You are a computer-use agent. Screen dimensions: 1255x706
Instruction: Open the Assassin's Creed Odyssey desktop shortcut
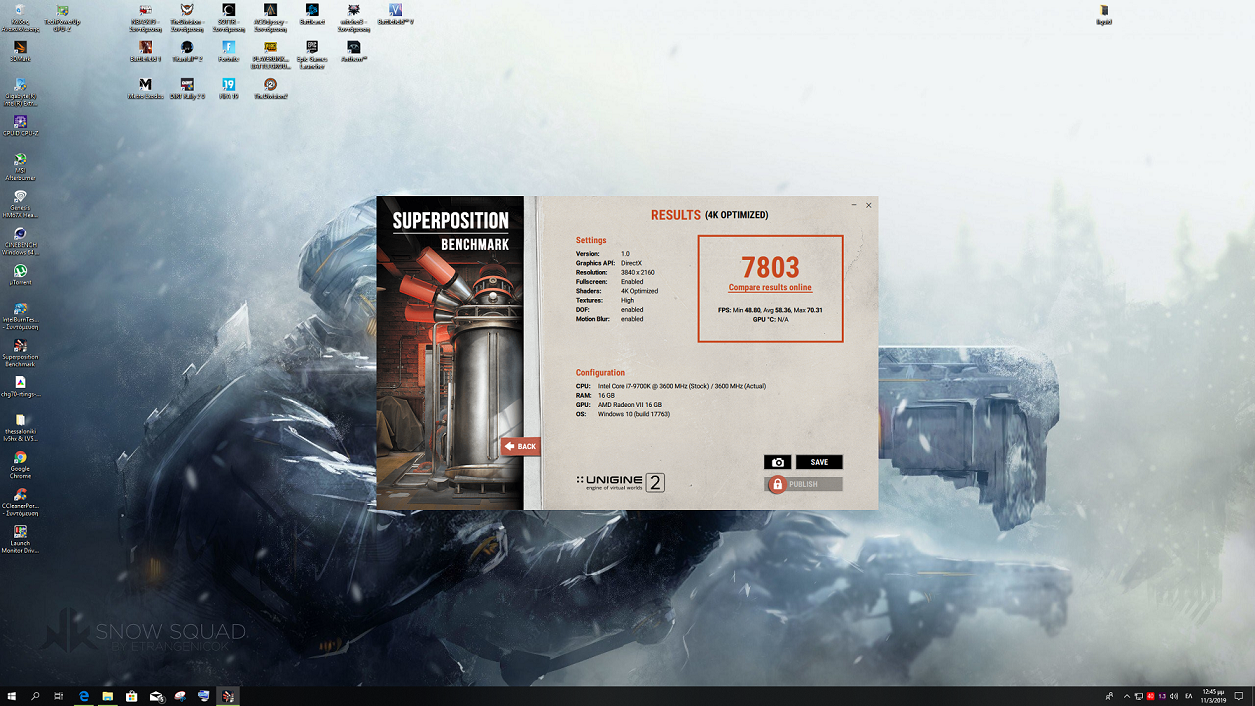270,18
